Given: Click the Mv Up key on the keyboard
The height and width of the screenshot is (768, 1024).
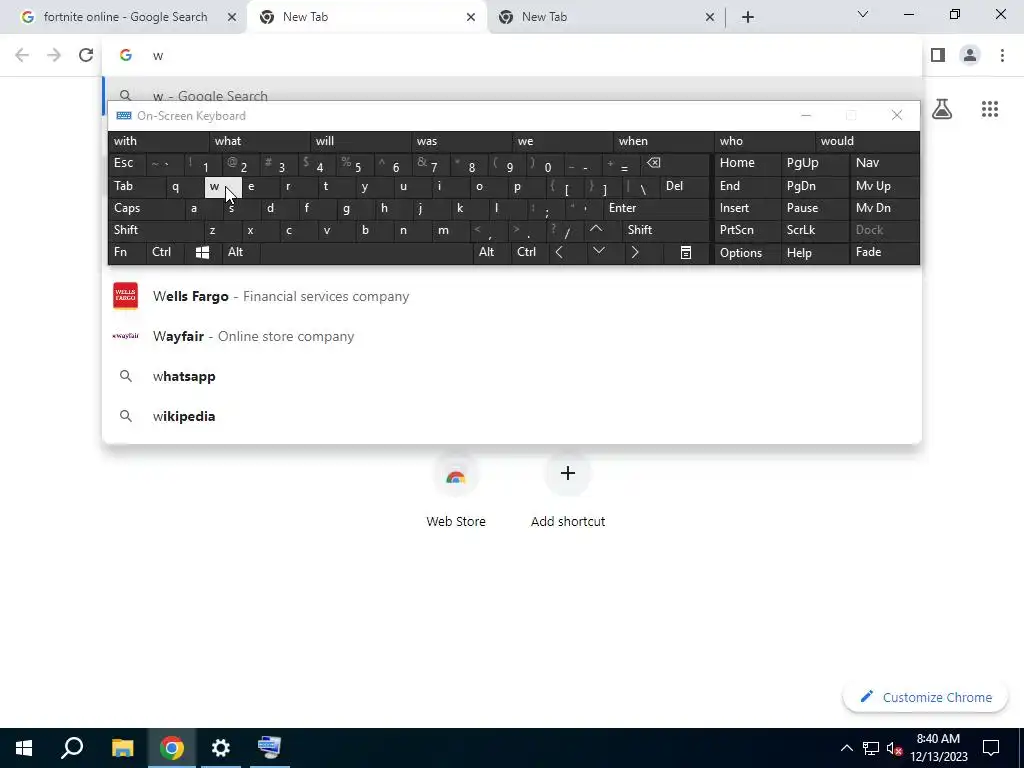Looking at the screenshot, I should (884, 186).
